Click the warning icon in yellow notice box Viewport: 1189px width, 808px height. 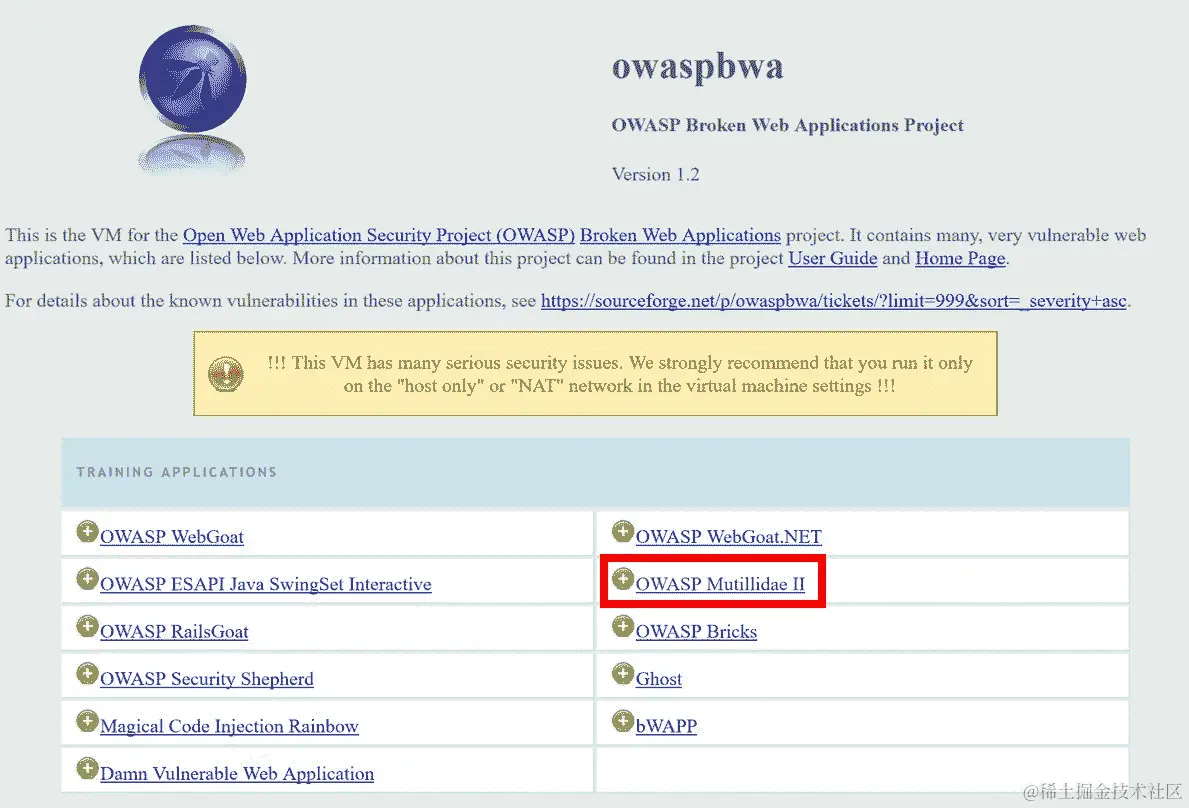coord(226,374)
